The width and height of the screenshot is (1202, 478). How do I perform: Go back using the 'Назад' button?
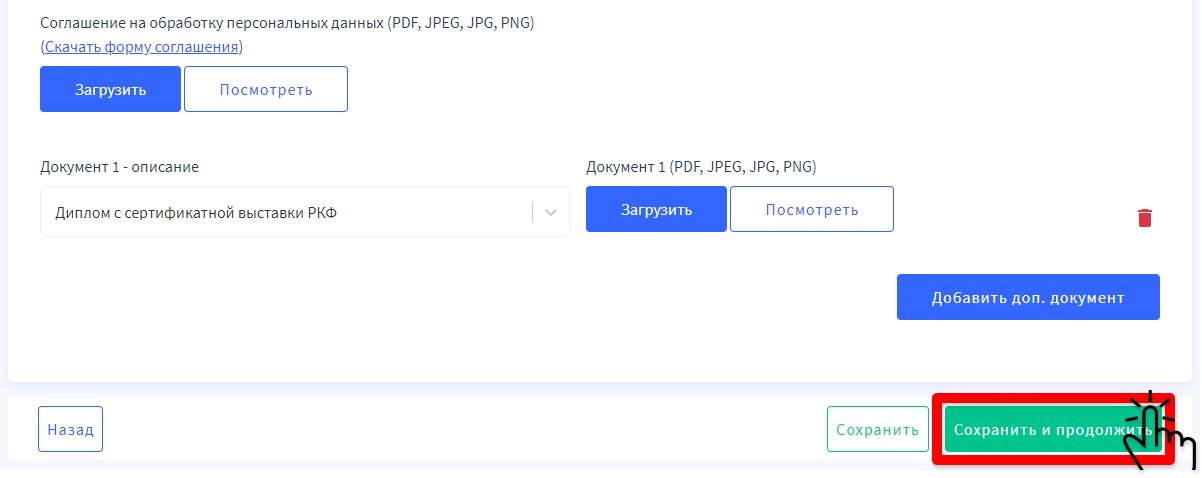[x=70, y=429]
